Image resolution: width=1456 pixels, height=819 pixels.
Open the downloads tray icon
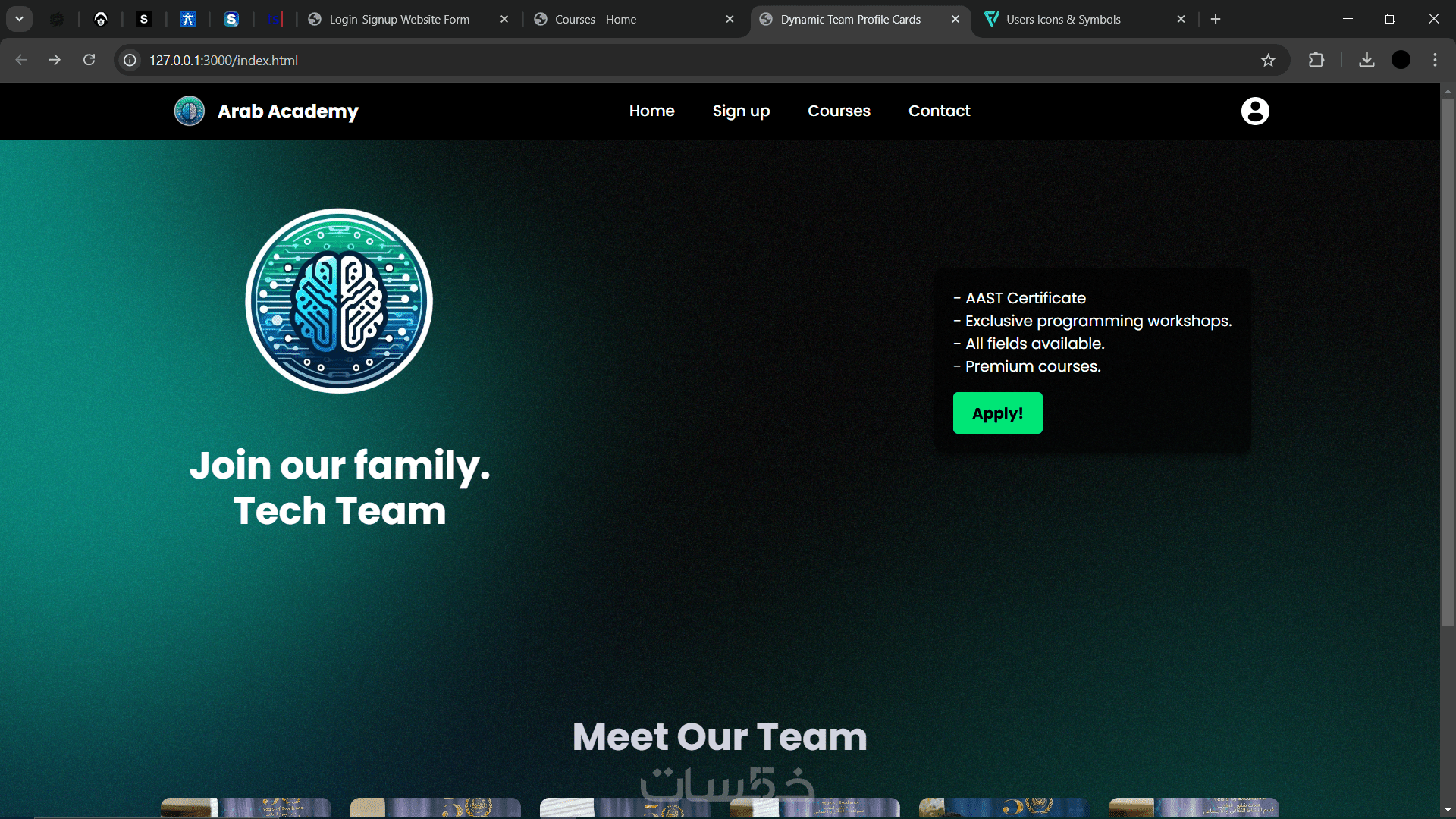(1367, 60)
